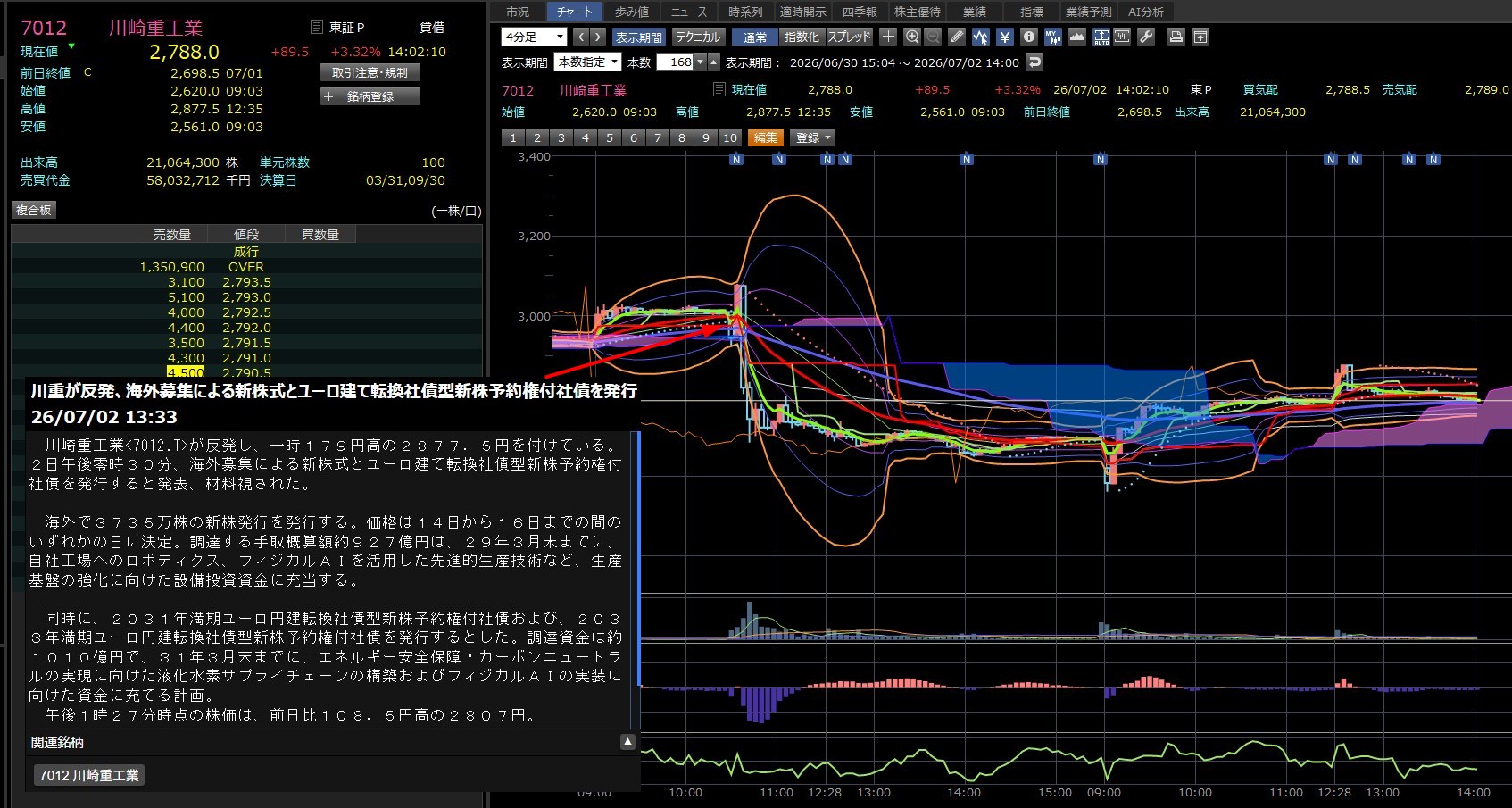Click the 複合板 button

pos(34,210)
